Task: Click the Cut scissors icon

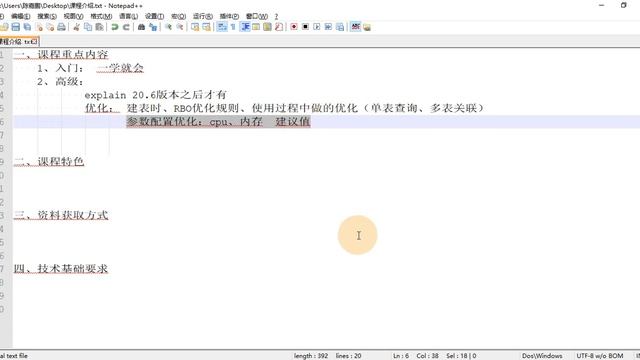Action: [x=76, y=27]
